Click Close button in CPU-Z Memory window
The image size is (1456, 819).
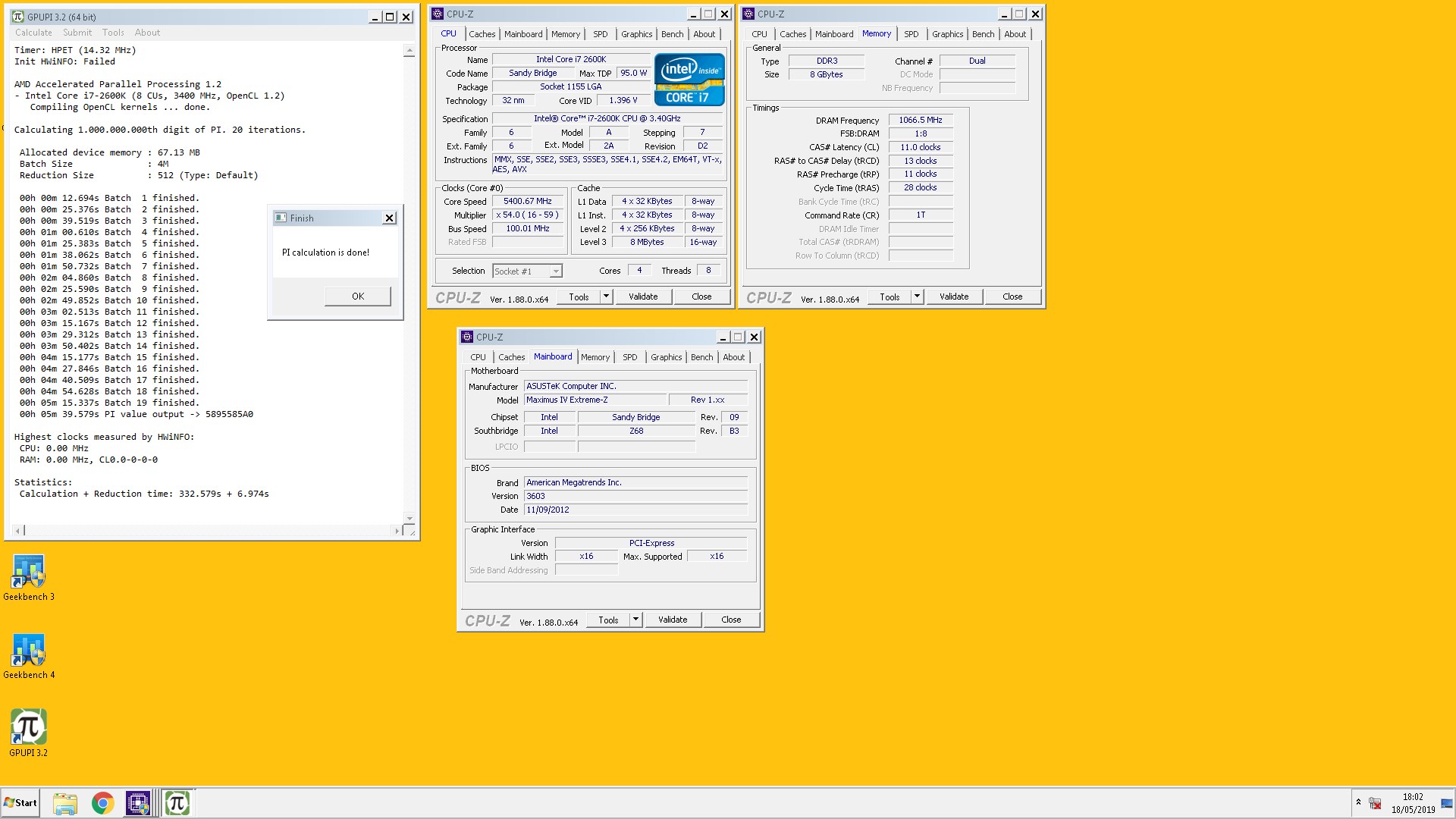[x=1012, y=297]
